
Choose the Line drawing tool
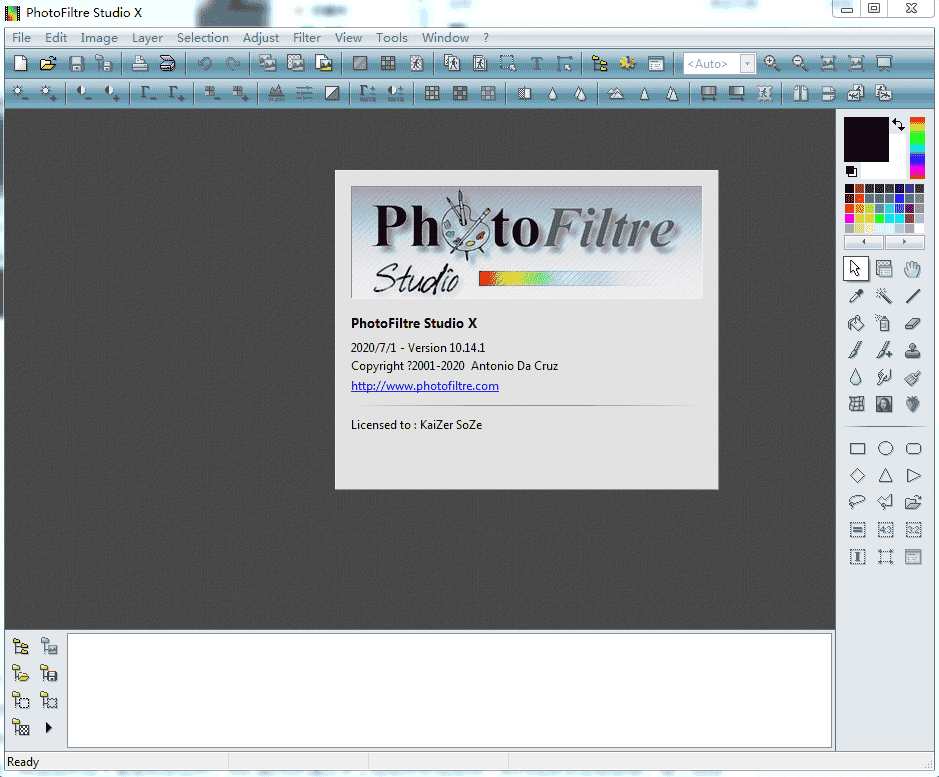[912, 296]
